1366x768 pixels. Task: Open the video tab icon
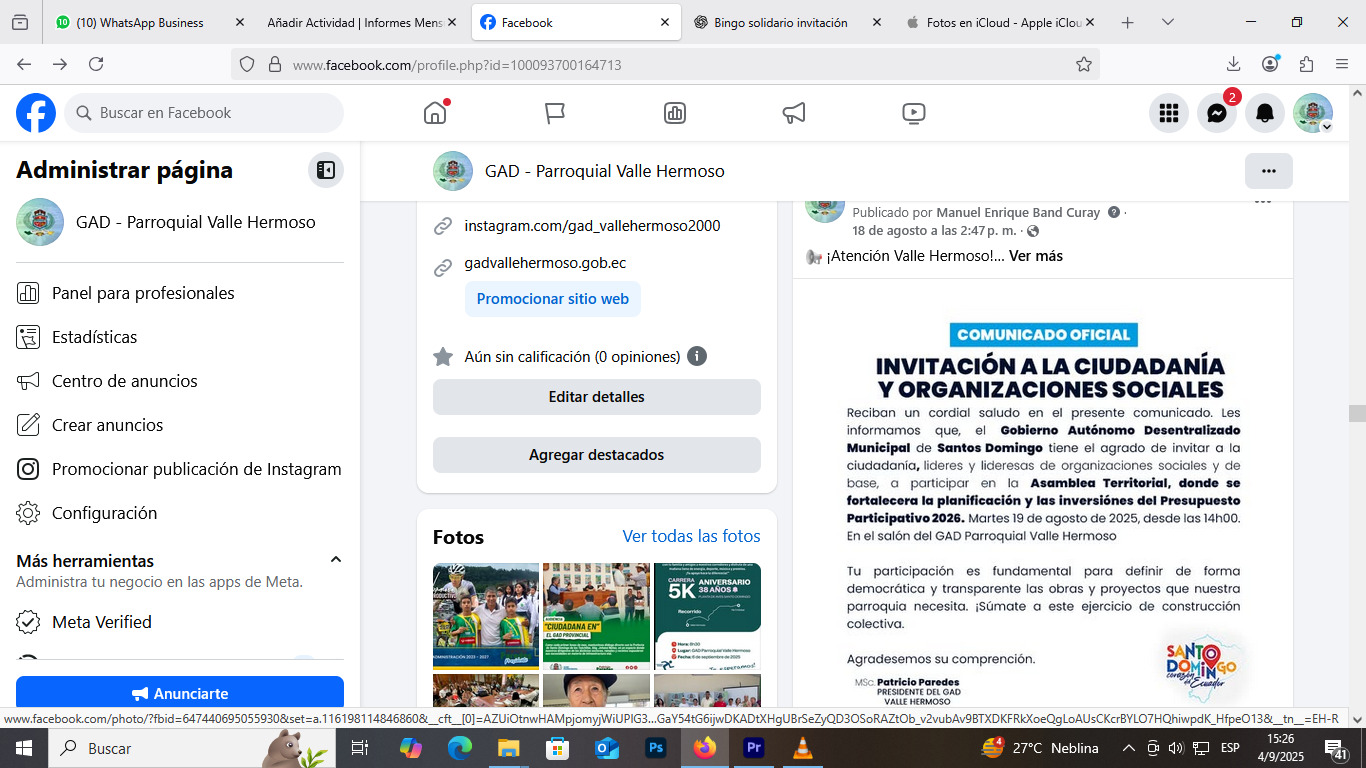pyautogui.click(x=913, y=113)
